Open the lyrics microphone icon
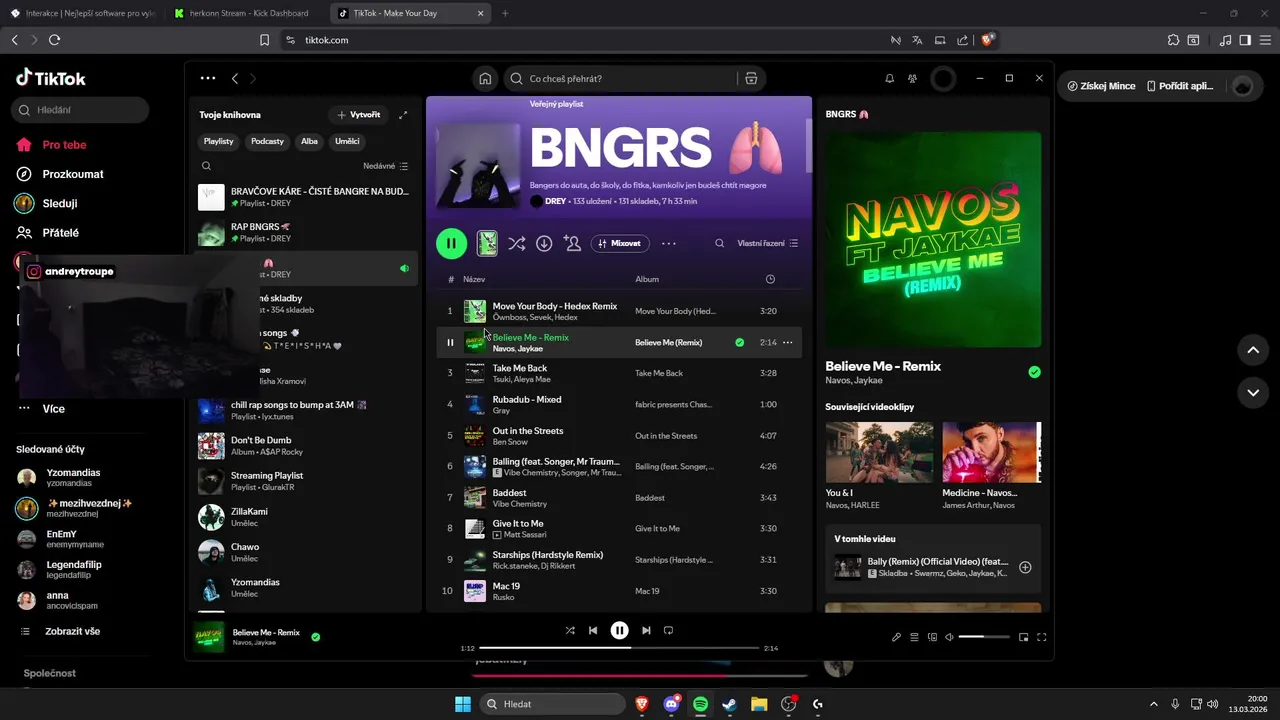 [x=896, y=637]
